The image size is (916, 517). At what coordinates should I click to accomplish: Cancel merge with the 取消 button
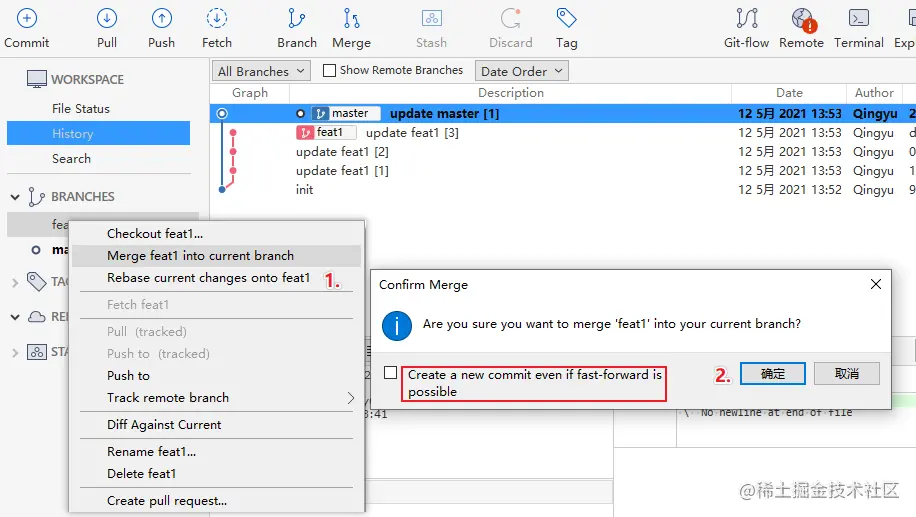846,373
